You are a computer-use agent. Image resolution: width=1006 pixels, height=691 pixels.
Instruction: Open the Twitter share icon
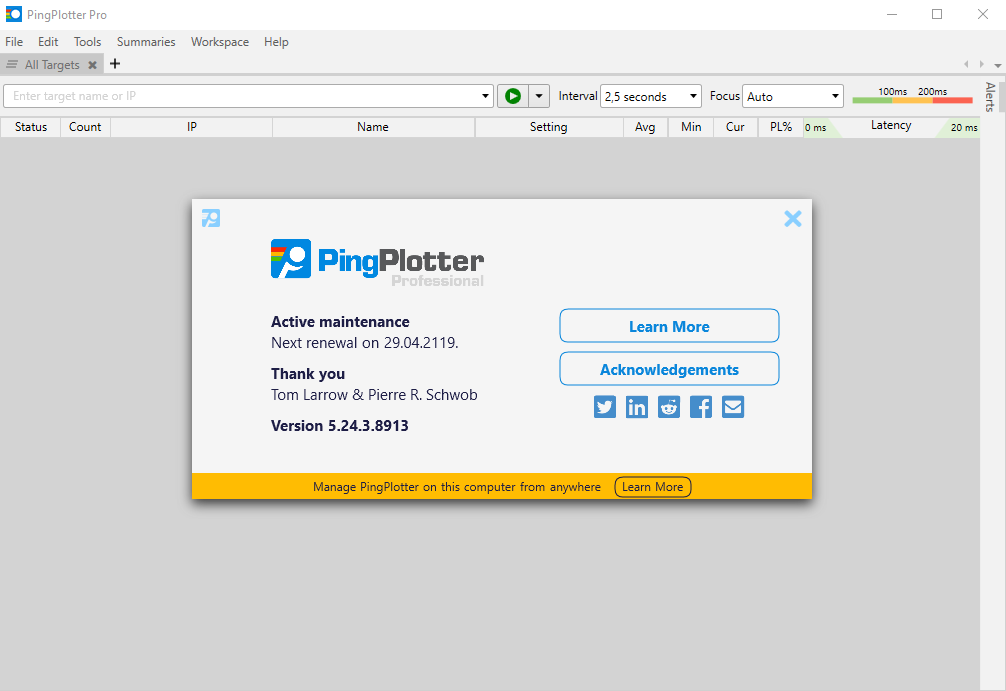pyautogui.click(x=604, y=407)
